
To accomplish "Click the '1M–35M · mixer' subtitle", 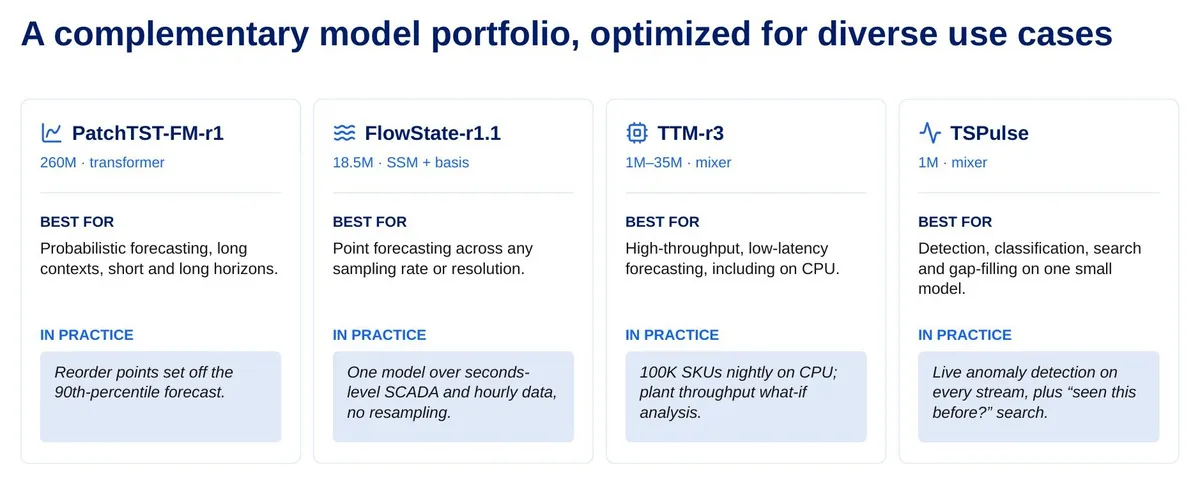I will point(678,162).
